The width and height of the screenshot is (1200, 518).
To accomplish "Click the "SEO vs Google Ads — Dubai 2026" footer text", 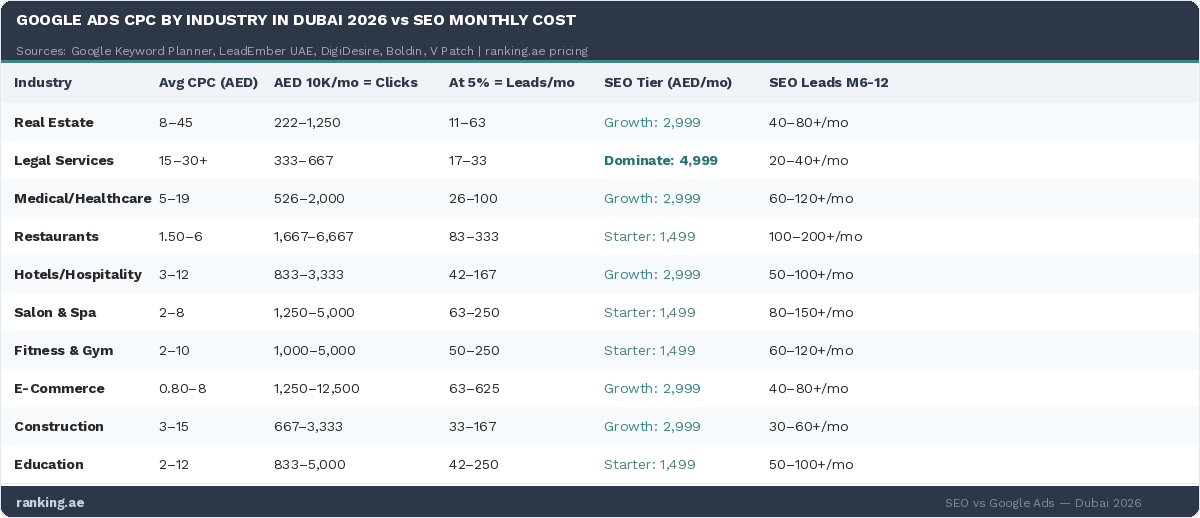I will point(1043,503).
